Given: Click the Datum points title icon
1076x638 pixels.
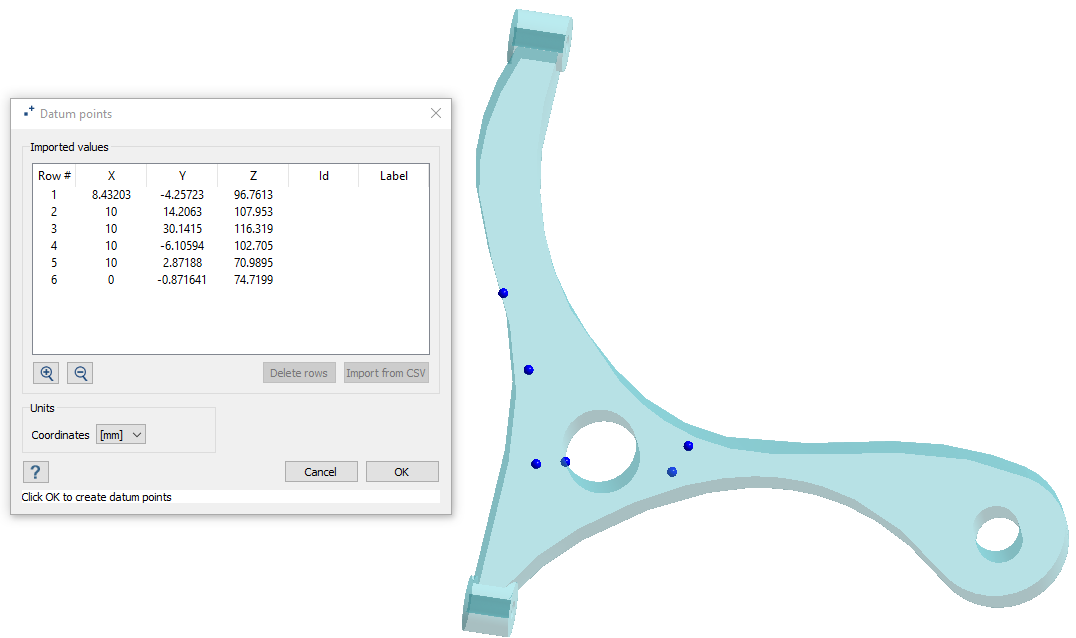Looking at the screenshot, I should point(29,112).
